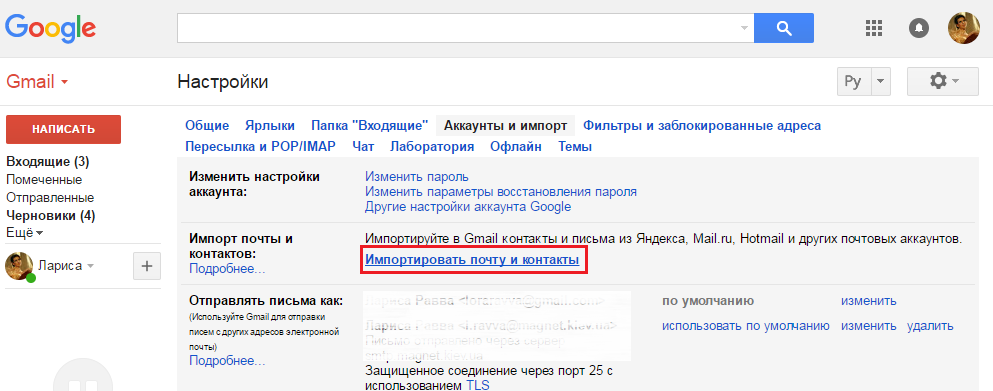Open the account avatar in header
The image size is (993, 391).
tap(963, 28)
